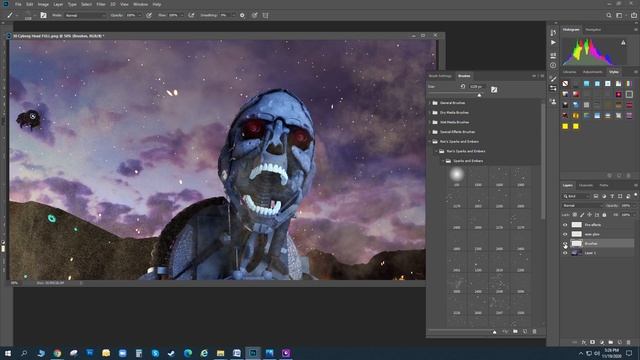Adjust the brush Size slider handle

tap(479, 95)
